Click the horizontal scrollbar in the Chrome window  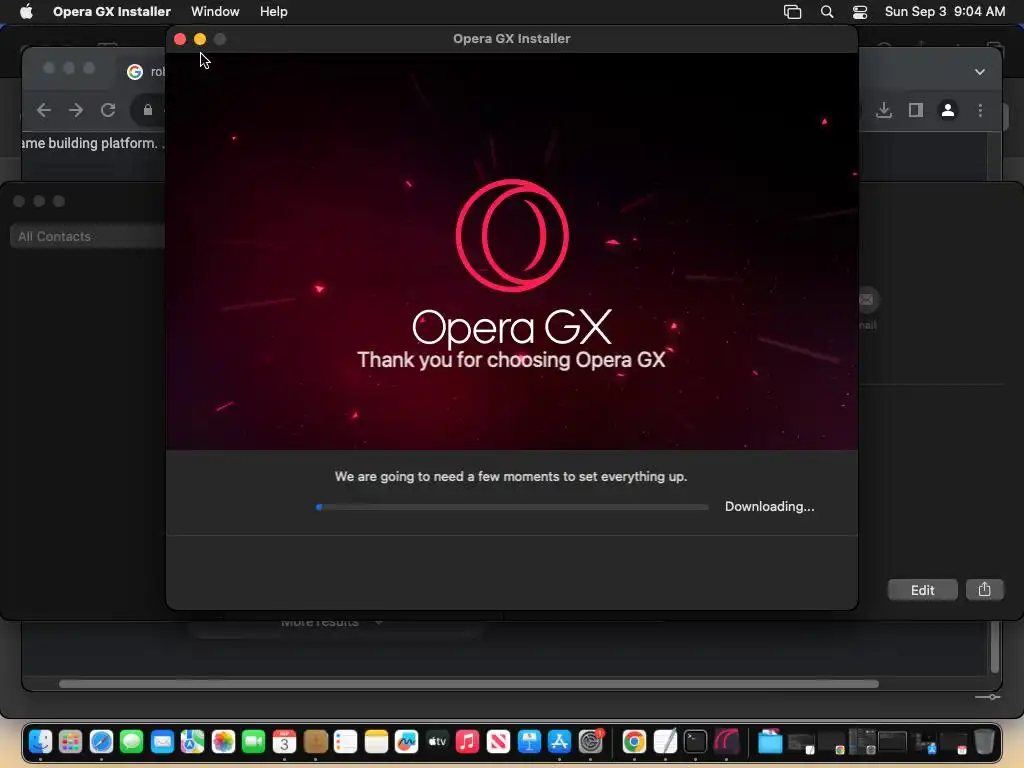click(x=468, y=684)
